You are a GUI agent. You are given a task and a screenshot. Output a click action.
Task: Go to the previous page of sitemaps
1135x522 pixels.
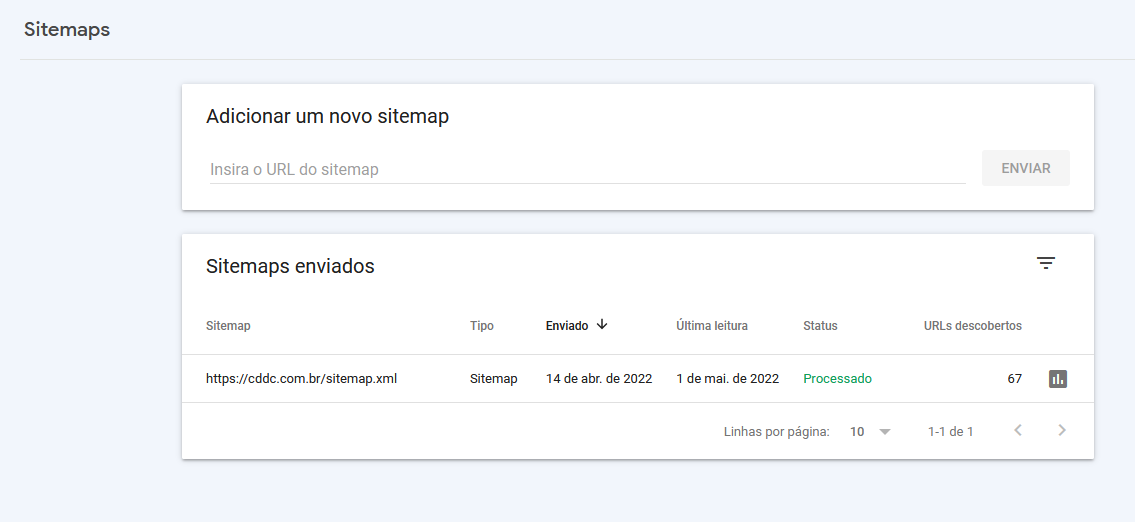pyautogui.click(x=1018, y=431)
